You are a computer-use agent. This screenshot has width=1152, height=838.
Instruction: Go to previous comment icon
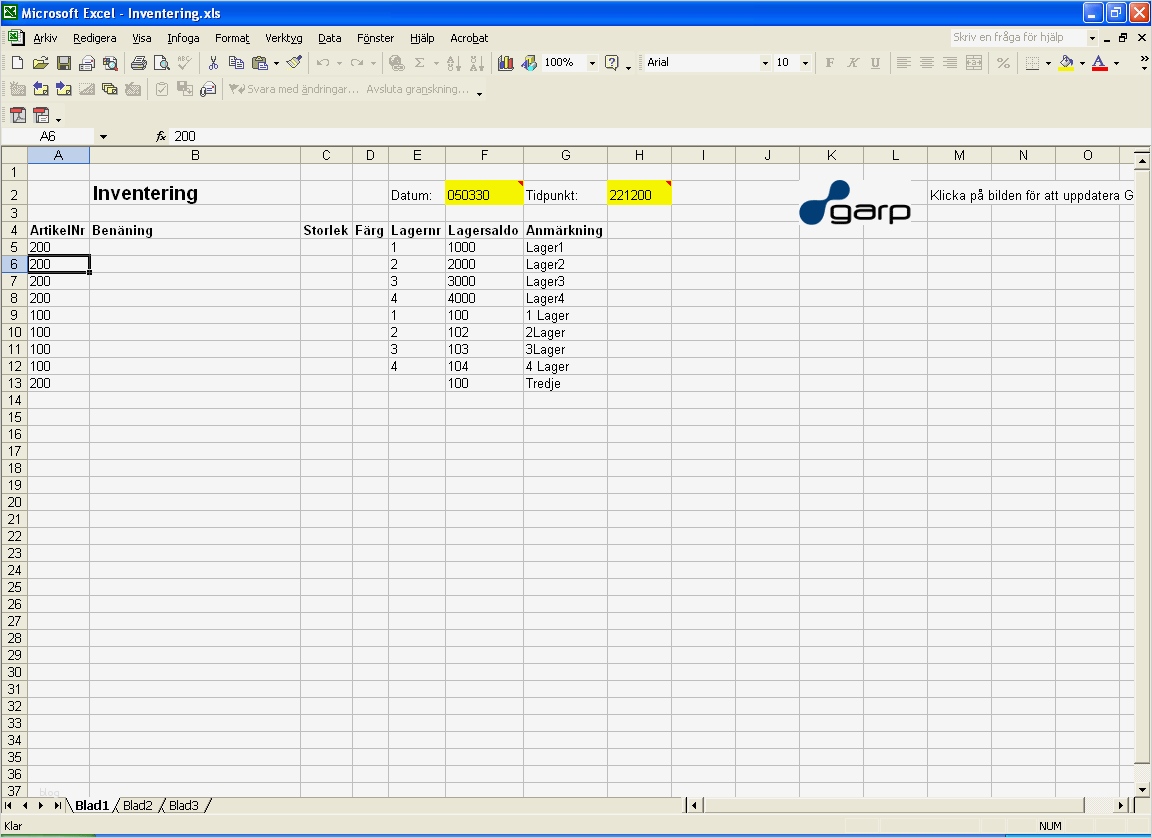40,90
